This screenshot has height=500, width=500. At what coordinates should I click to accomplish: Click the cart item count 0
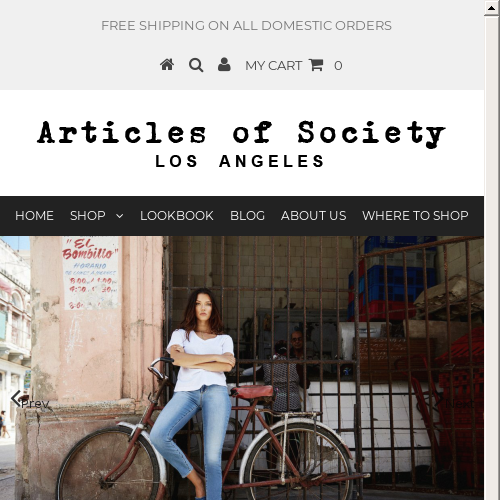338,66
